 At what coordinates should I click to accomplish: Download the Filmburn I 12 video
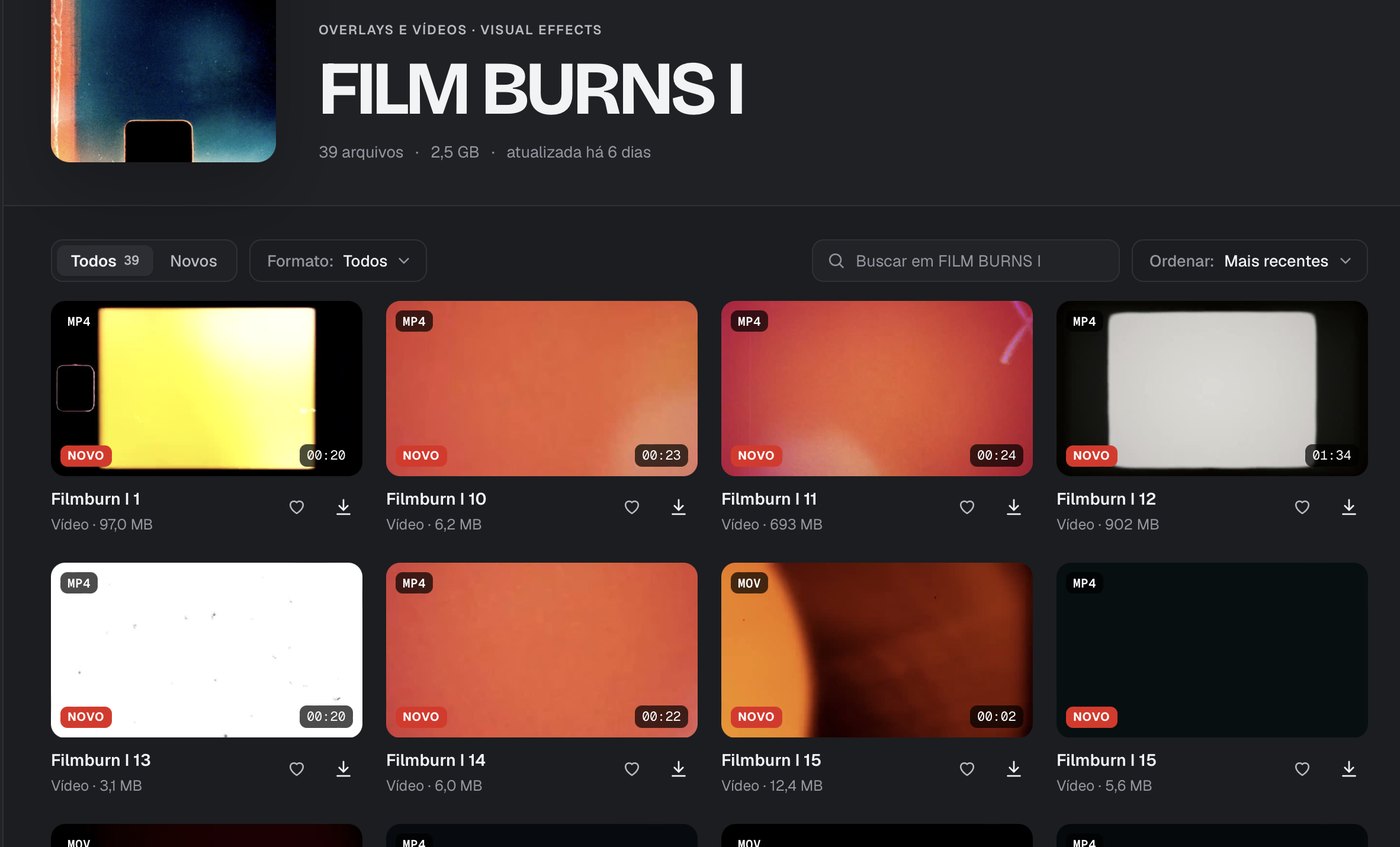pyautogui.click(x=1348, y=507)
